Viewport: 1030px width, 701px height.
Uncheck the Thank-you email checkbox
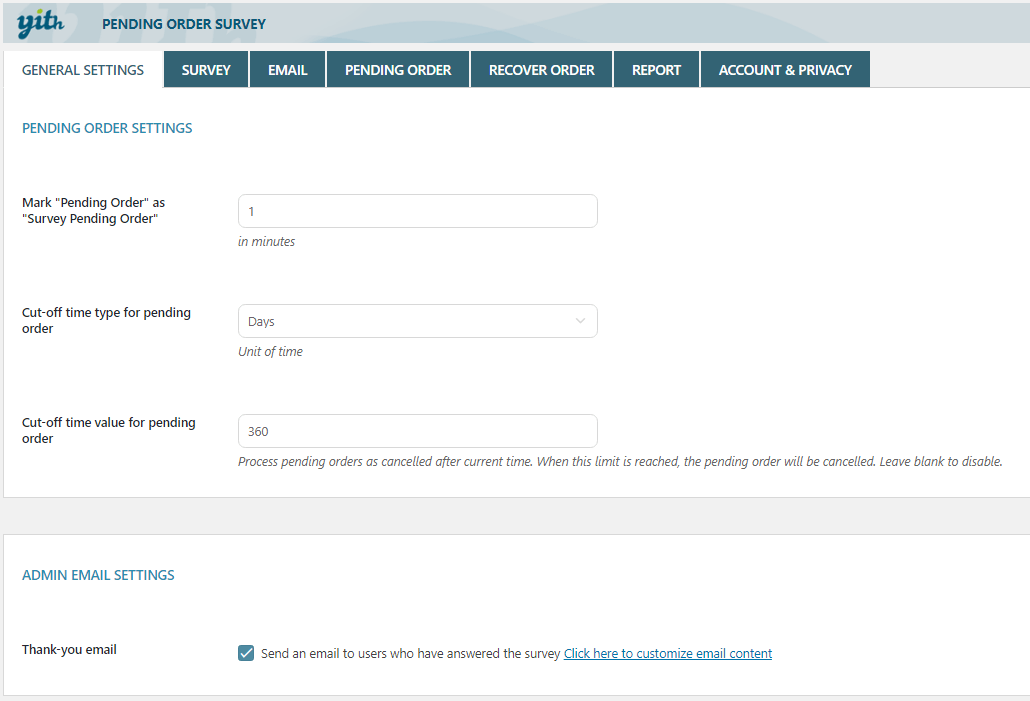click(246, 653)
